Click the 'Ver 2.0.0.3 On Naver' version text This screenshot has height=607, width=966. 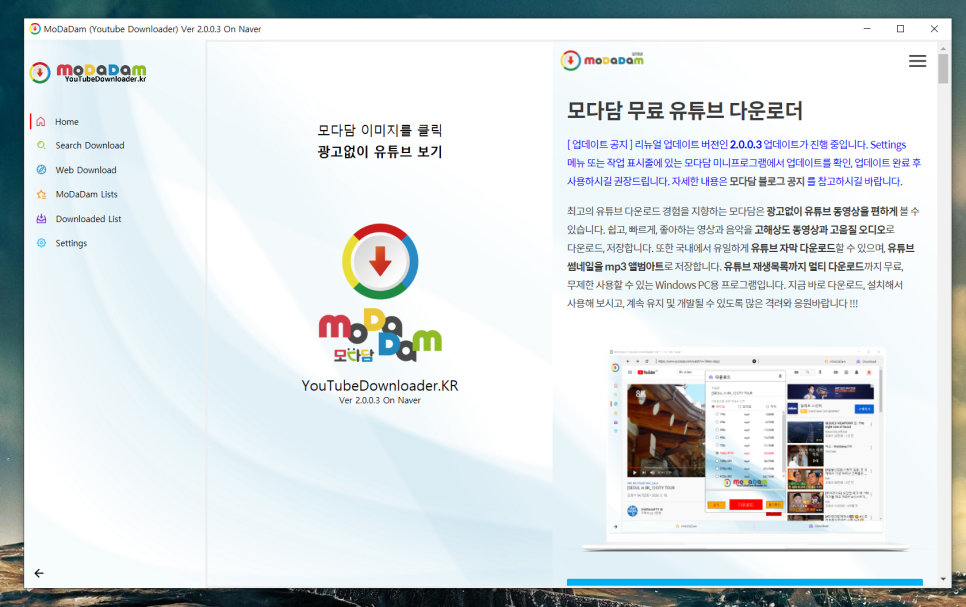coord(380,401)
